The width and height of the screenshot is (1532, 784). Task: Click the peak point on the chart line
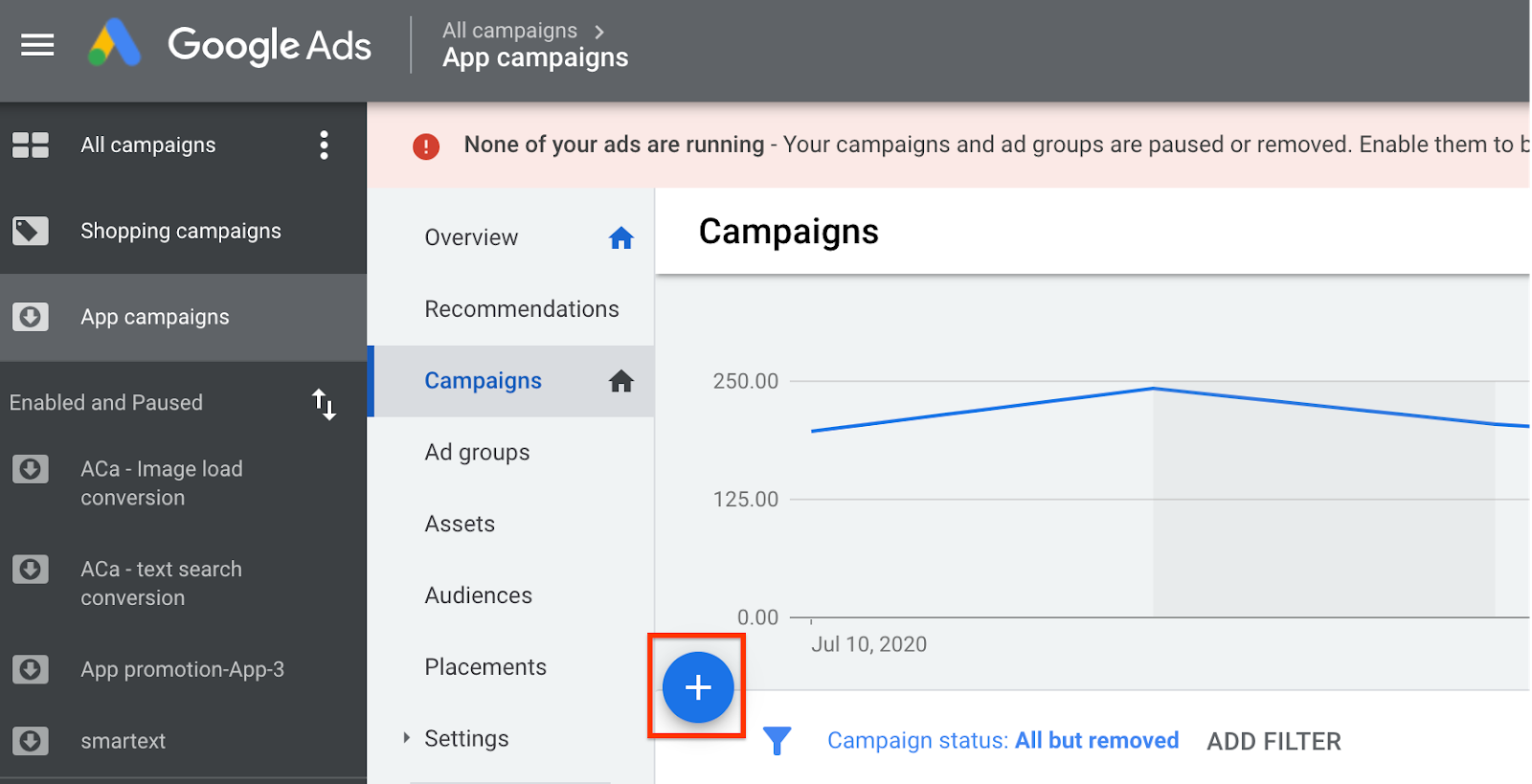click(x=1153, y=389)
